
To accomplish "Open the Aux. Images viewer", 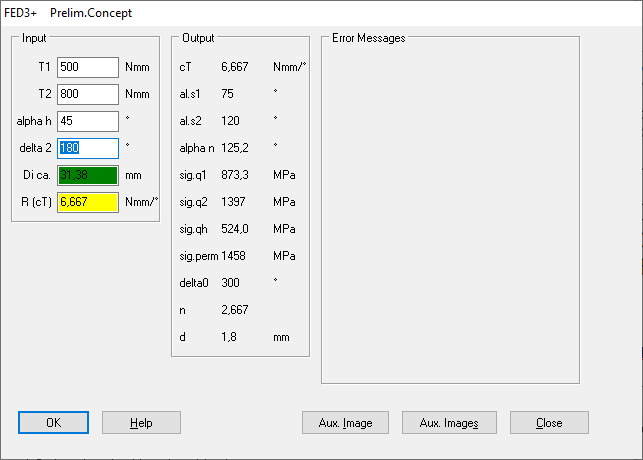I will pos(449,423).
